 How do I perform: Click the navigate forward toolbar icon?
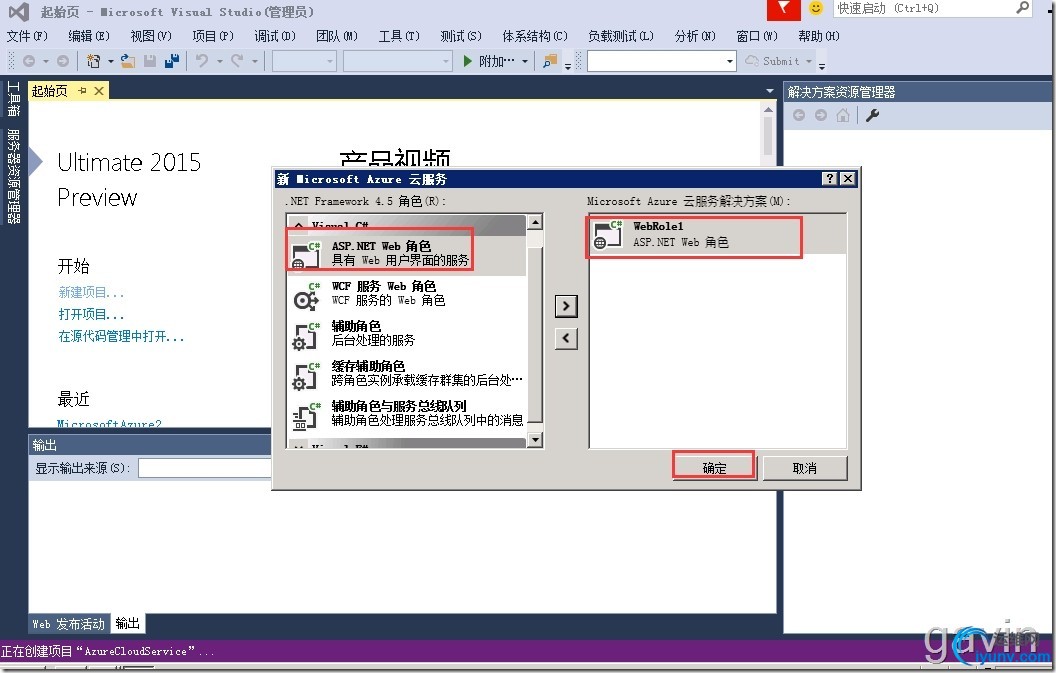point(63,61)
